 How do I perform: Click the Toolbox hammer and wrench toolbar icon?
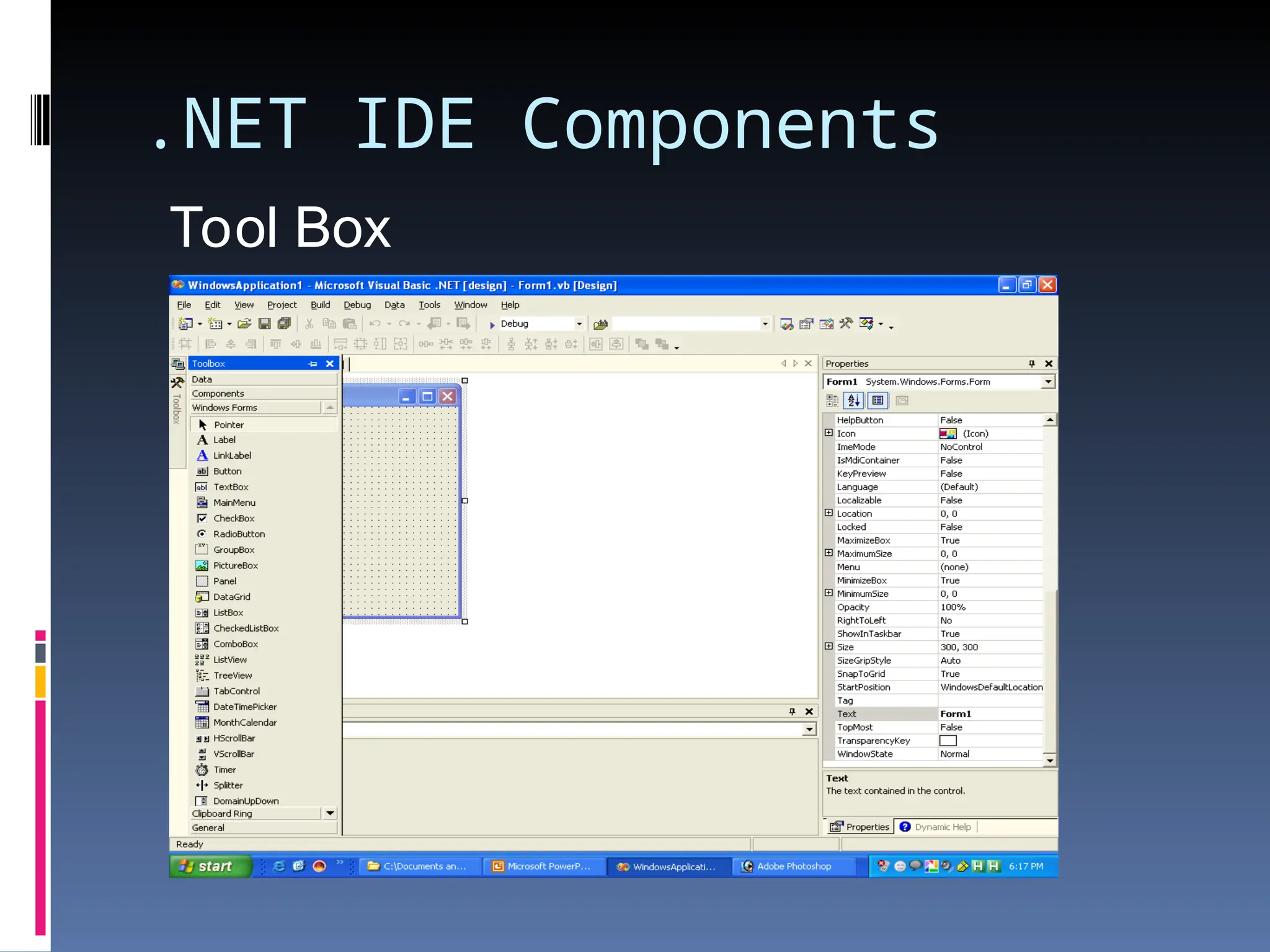[x=846, y=324]
